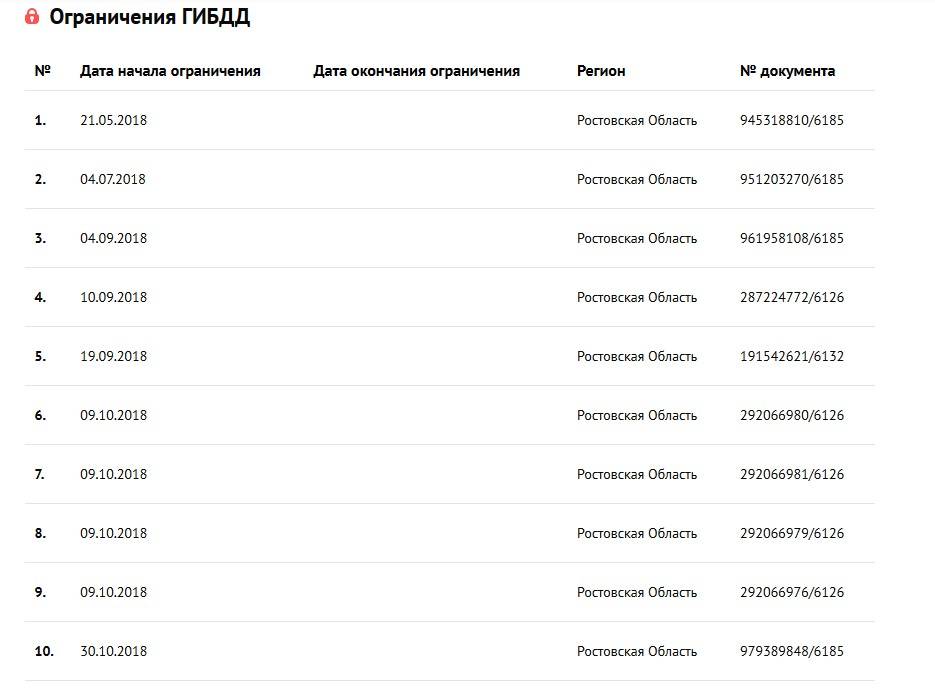Select document number 951203270/6185

[x=791, y=179]
